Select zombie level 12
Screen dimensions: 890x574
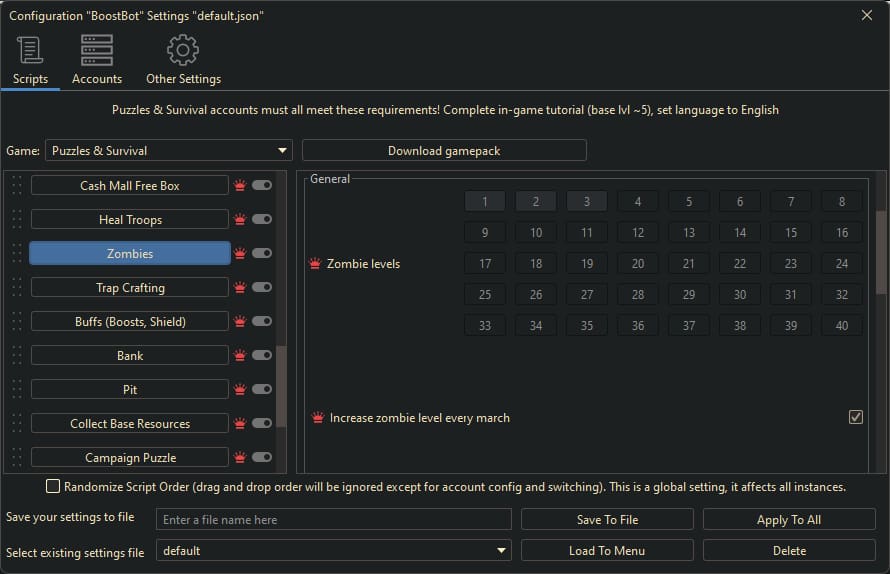[x=638, y=232]
